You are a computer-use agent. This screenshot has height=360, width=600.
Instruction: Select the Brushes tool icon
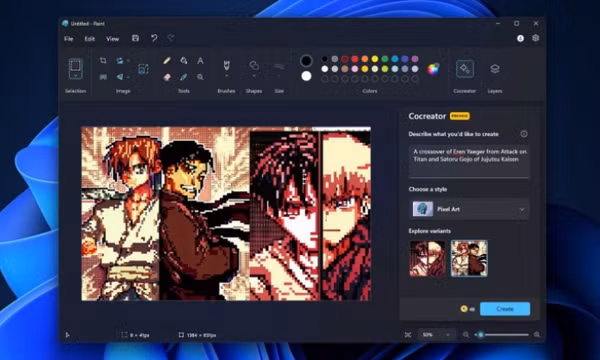point(226,65)
